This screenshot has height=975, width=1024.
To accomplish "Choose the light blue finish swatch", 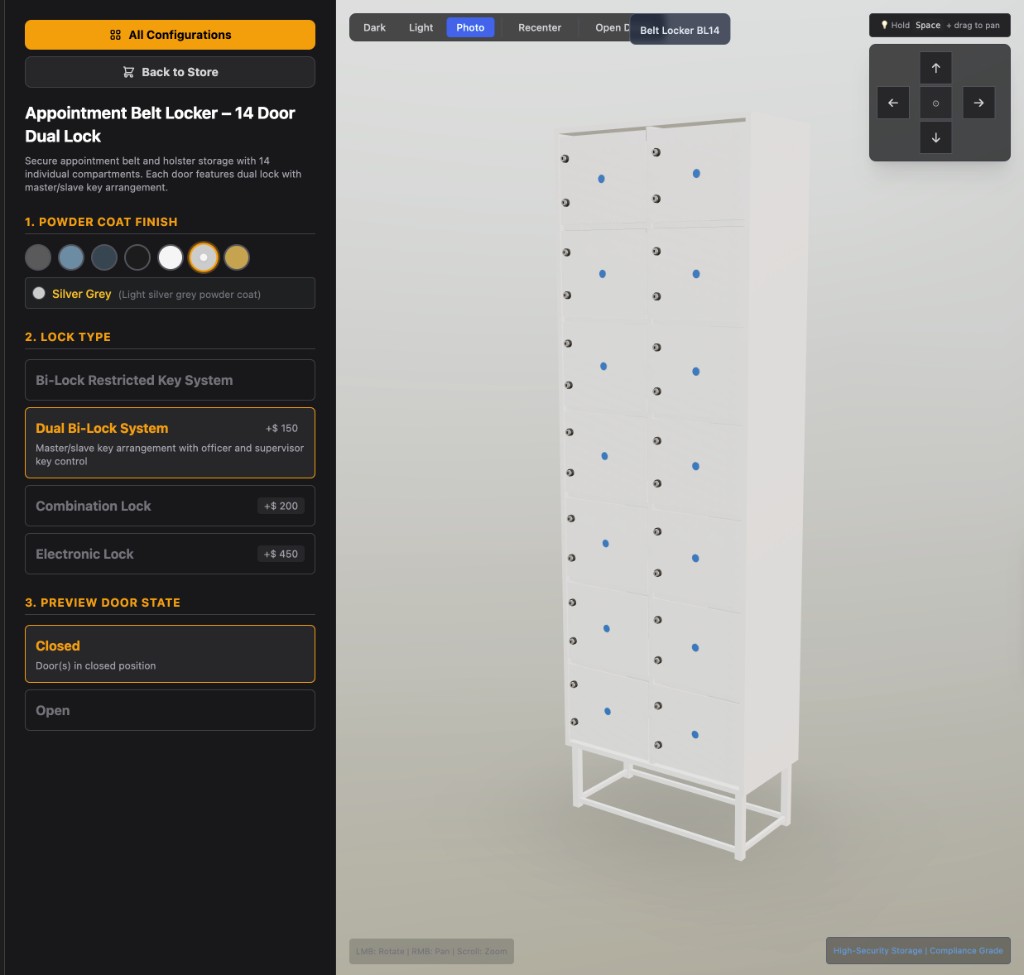I will [x=71, y=258].
